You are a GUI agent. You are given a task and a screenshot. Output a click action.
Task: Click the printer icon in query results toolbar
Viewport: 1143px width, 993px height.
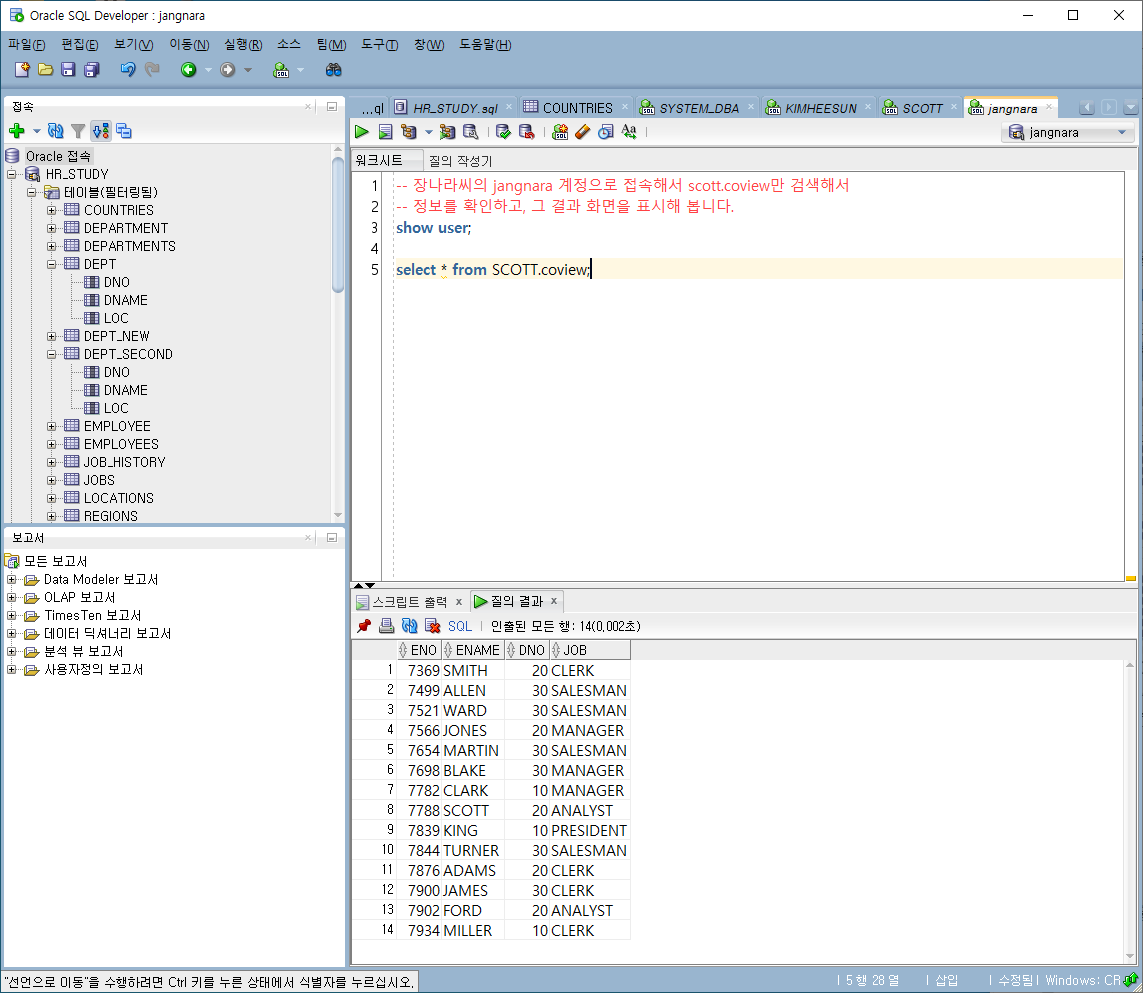pyautogui.click(x=386, y=626)
